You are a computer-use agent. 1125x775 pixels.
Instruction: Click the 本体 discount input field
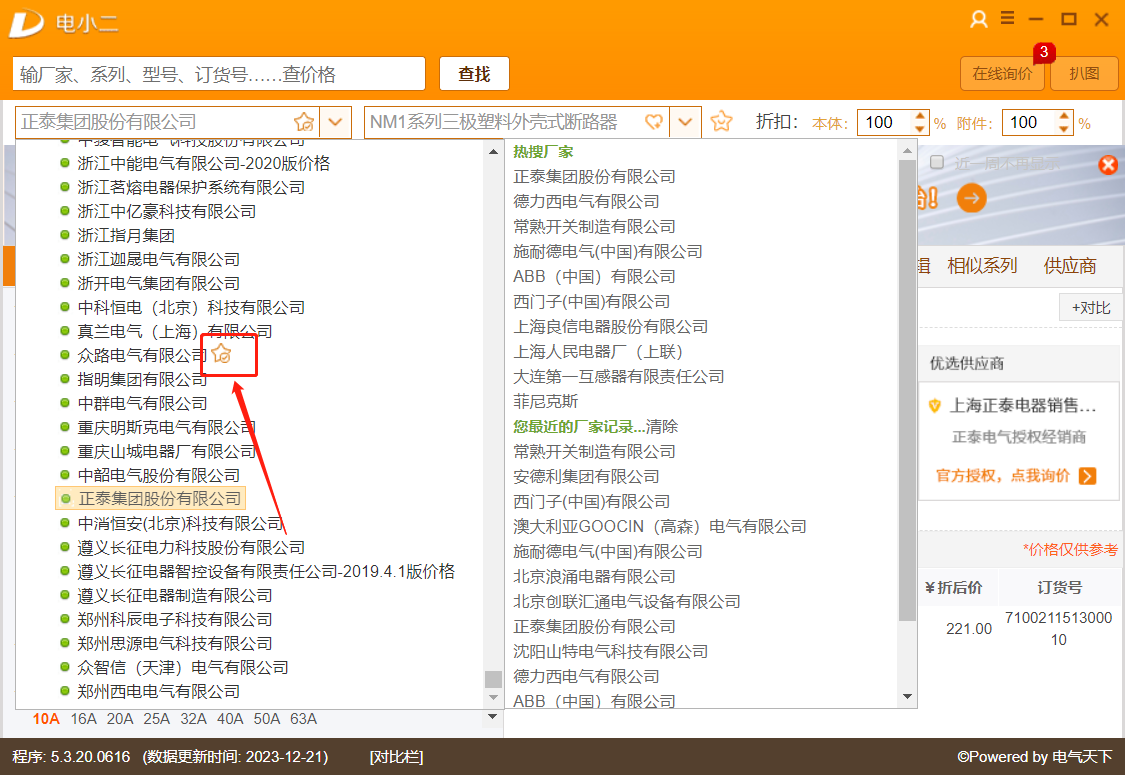tap(885, 123)
